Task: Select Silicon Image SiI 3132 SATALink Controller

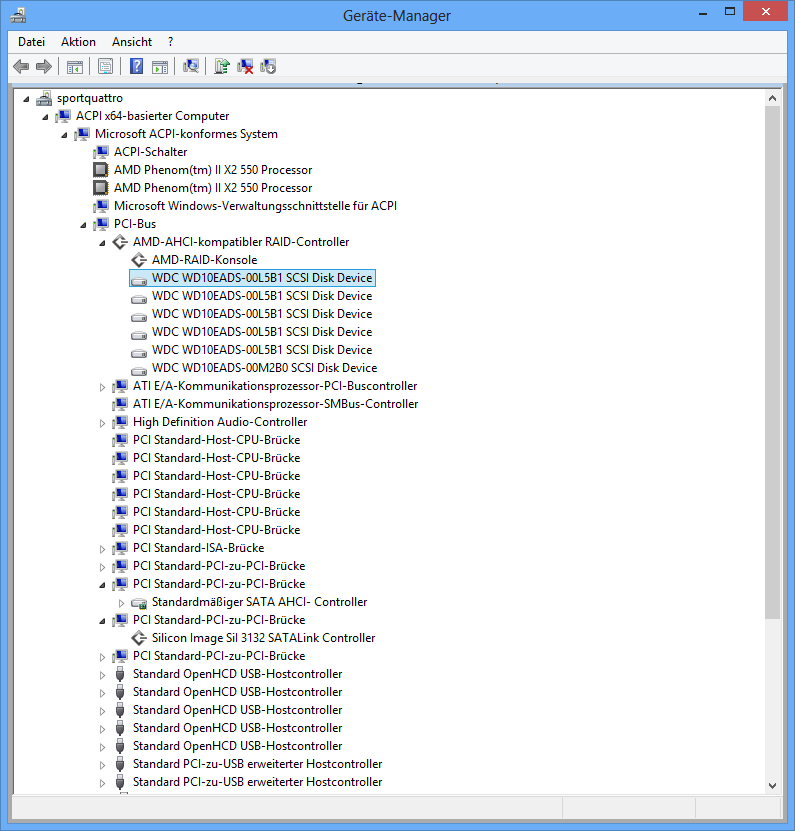Action: 263,638
